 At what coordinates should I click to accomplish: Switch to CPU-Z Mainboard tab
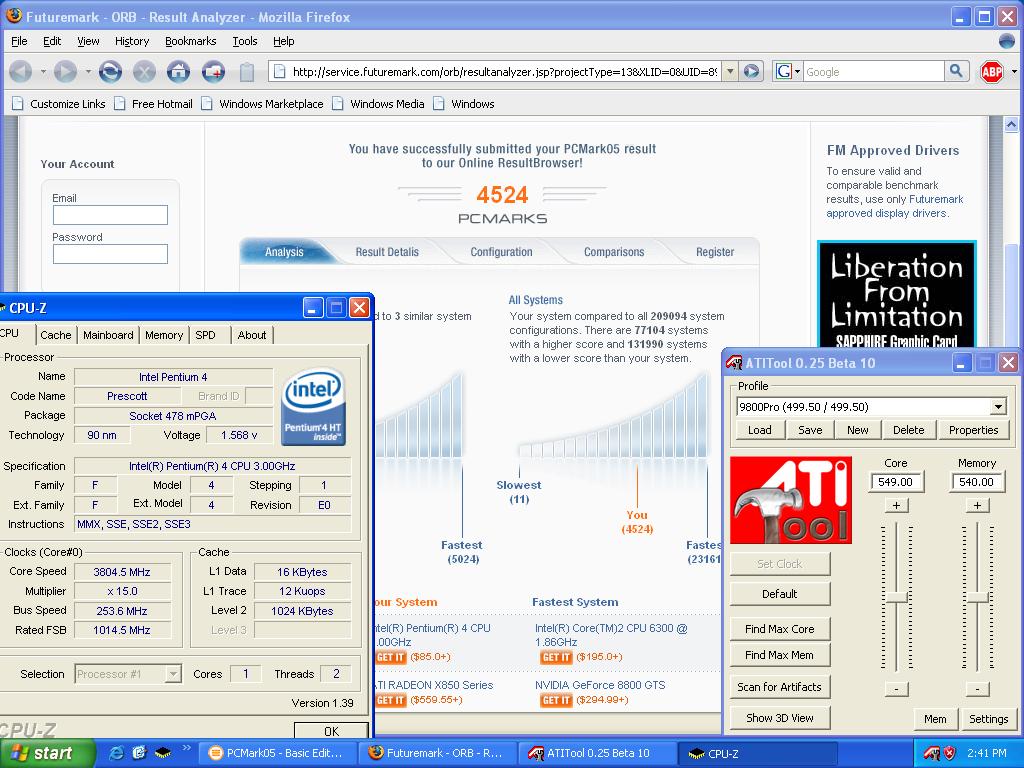pyautogui.click(x=108, y=335)
